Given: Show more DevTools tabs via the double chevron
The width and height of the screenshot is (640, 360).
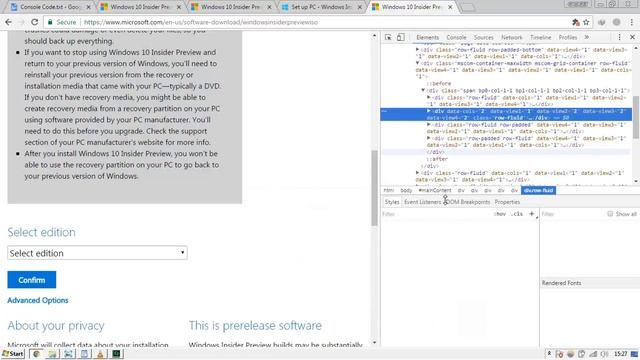Looking at the screenshot, I should pos(587,37).
